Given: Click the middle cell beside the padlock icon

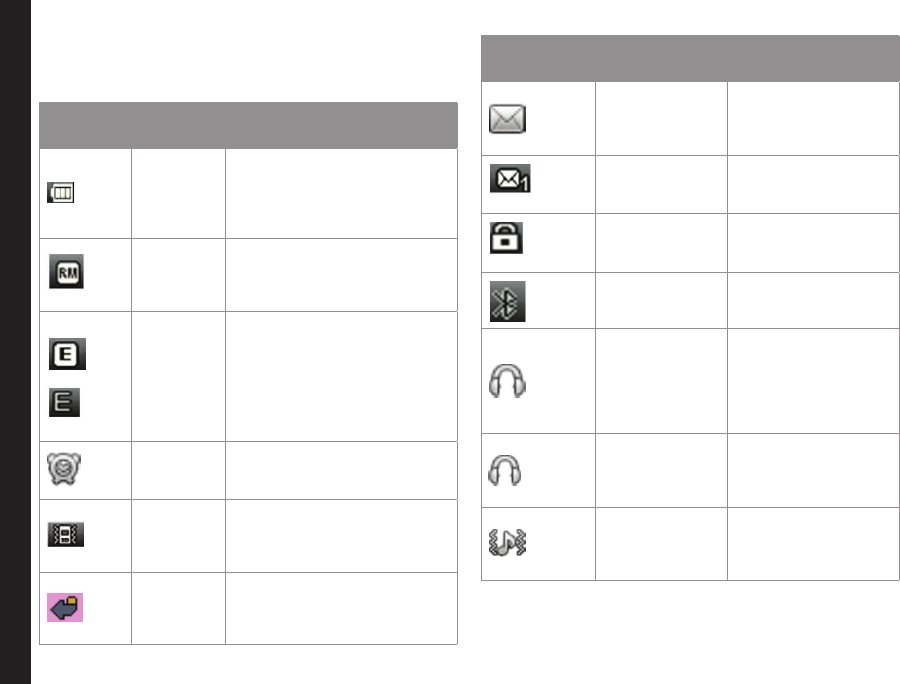Looking at the screenshot, I should 661,242.
